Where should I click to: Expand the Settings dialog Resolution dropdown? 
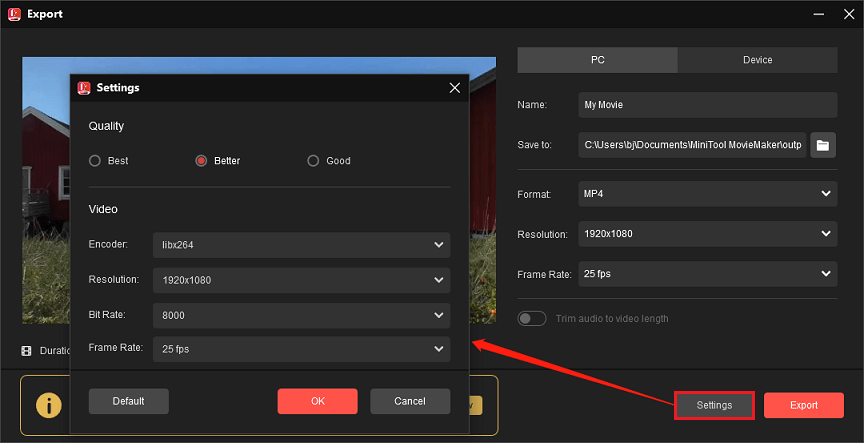[301, 280]
